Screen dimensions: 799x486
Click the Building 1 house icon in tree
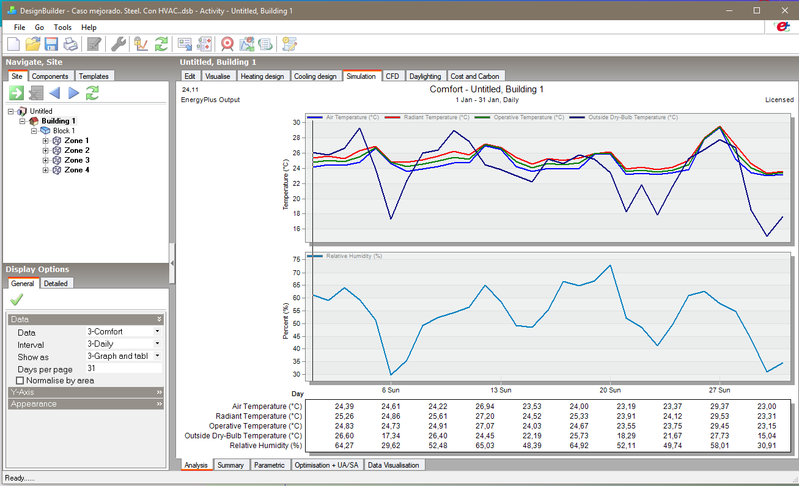pos(34,121)
